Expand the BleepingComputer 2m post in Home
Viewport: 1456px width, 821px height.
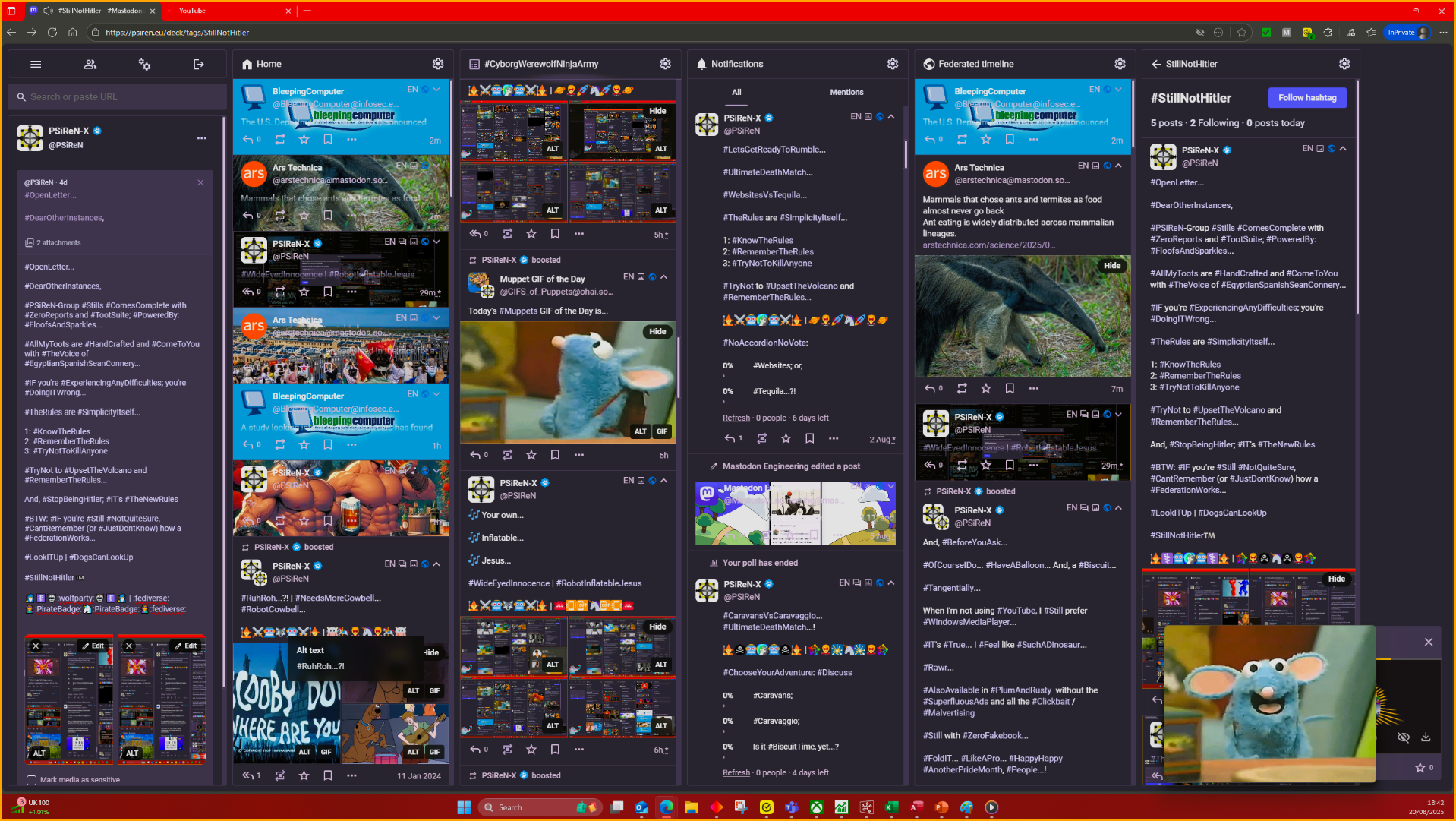(436, 90)
